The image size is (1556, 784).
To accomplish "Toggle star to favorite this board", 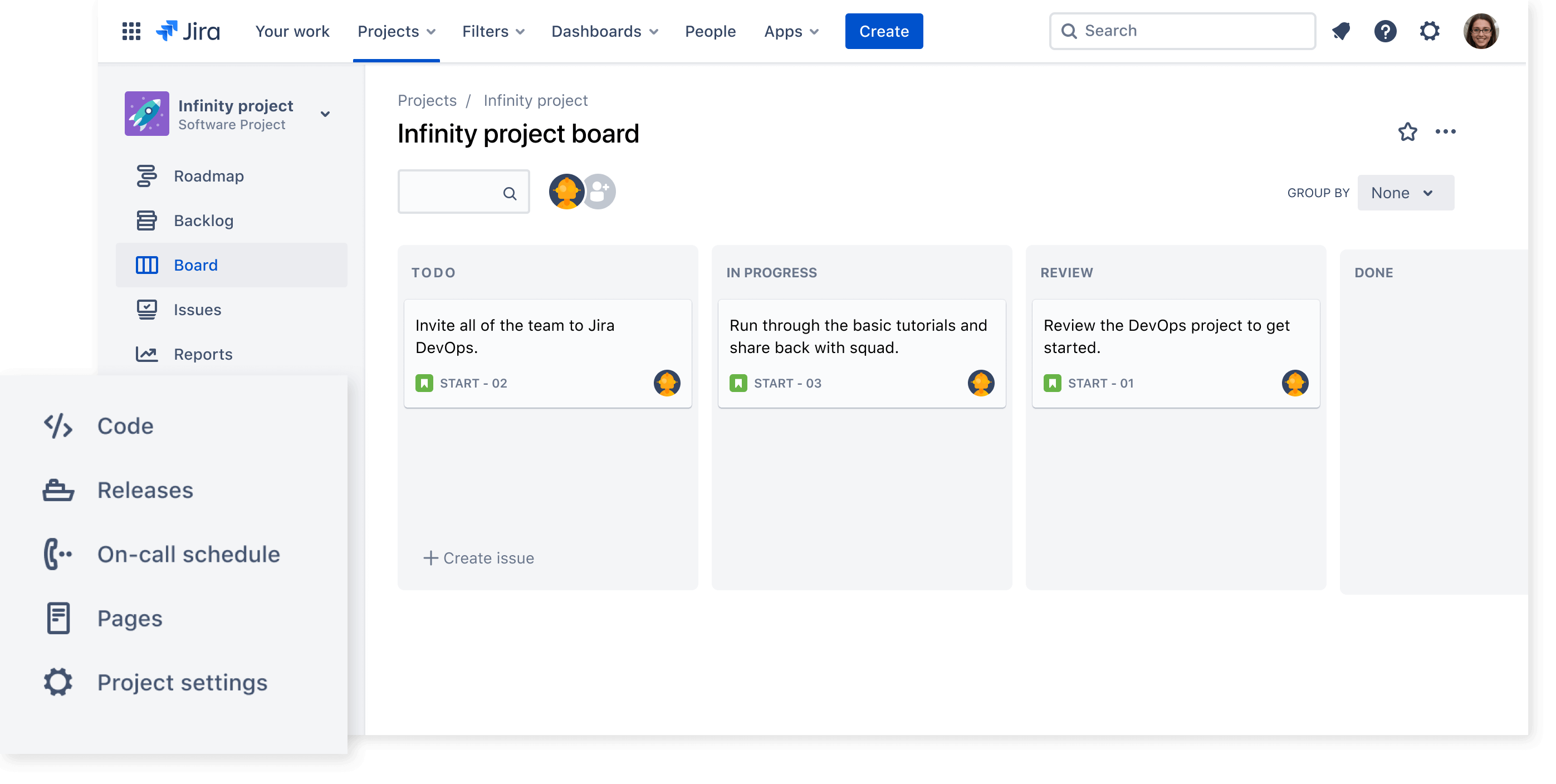I will pyautogui.click(x=1406, y=131).
